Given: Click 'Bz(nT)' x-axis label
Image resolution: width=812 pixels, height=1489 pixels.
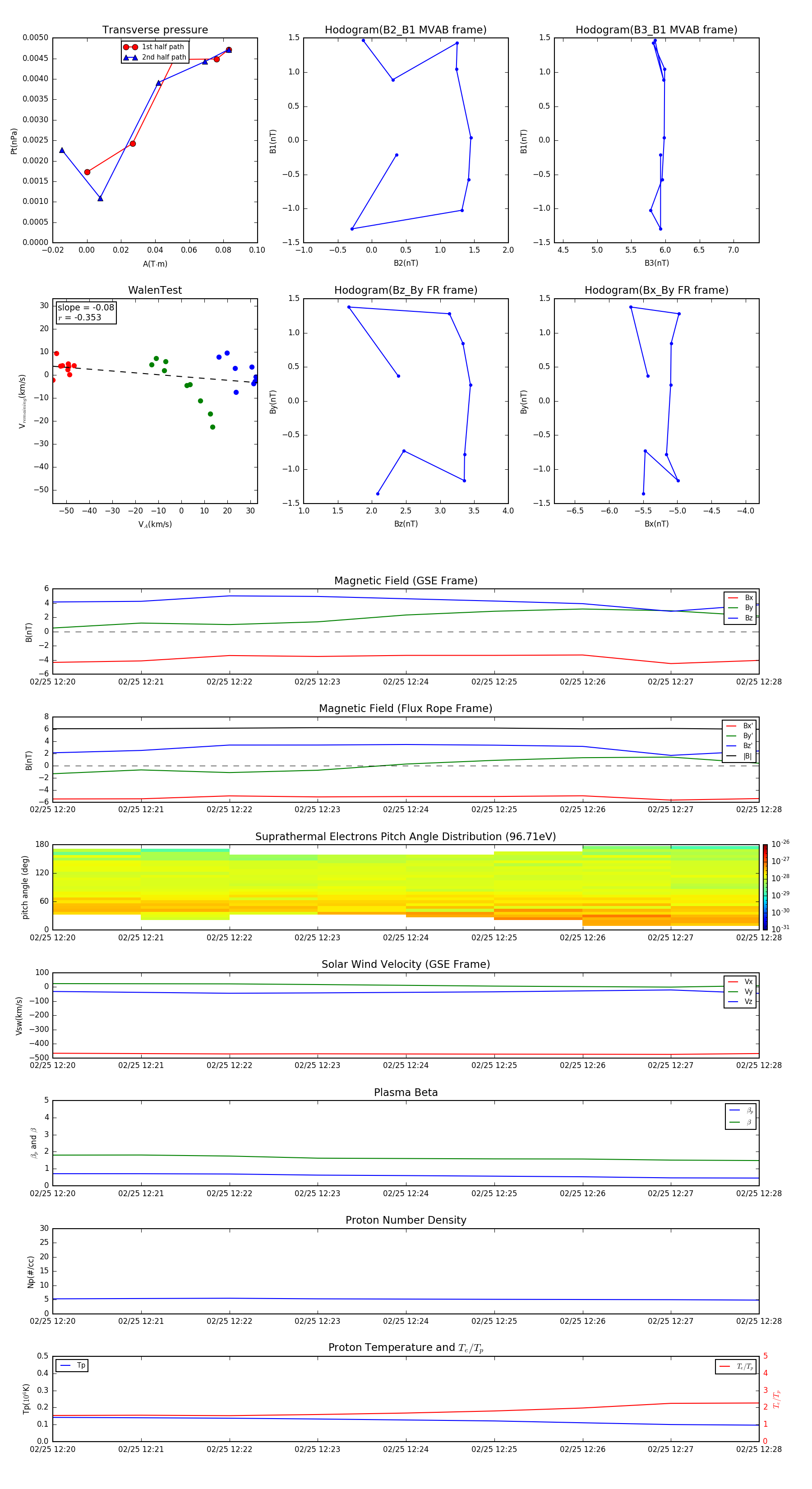Looking at the screenshot, I should tap(406, 524).
